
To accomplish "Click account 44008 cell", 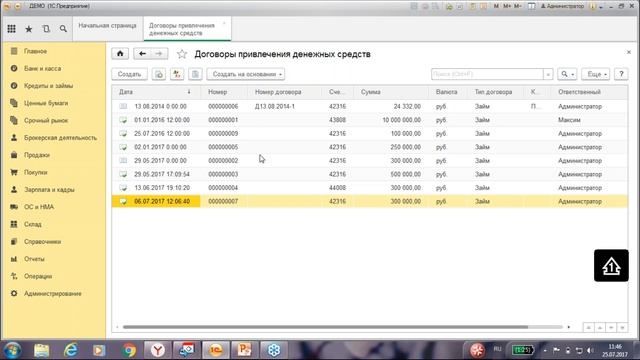I will [x=338, y=188].
